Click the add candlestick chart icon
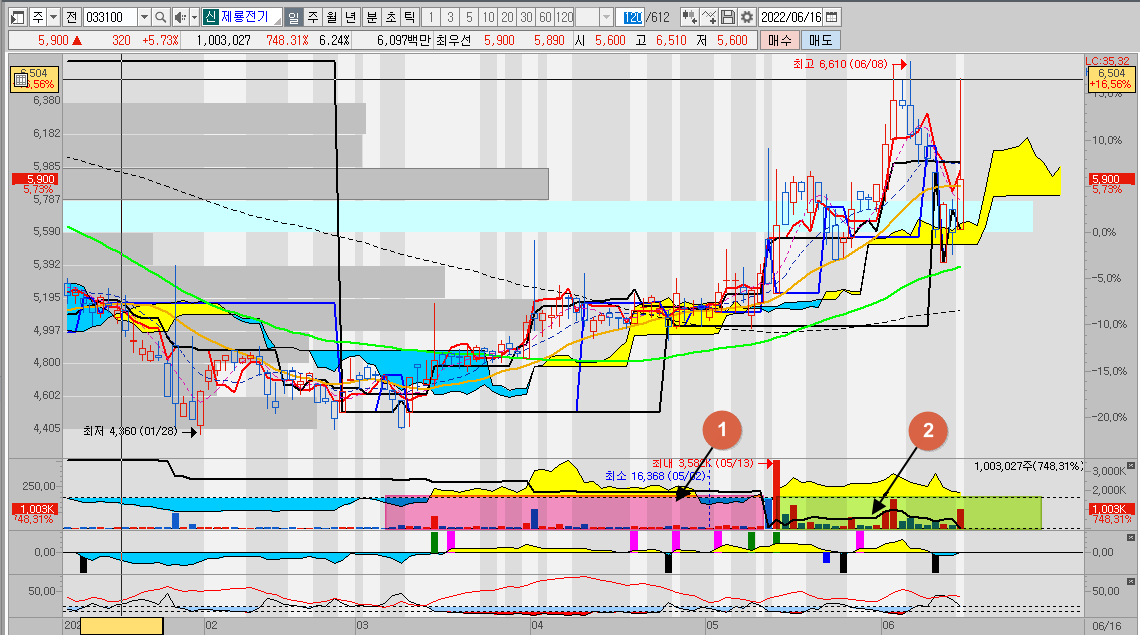Image resolution: width=1140 pixels, height=635 pixels. click(689, 17)
